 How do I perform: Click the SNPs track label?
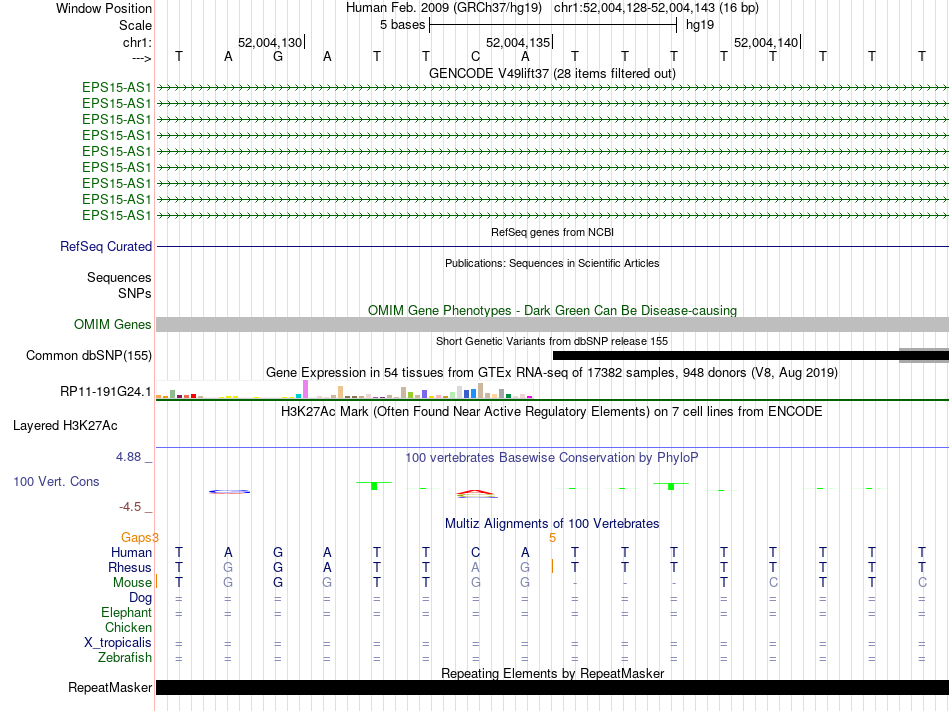(x=135, y=293)
